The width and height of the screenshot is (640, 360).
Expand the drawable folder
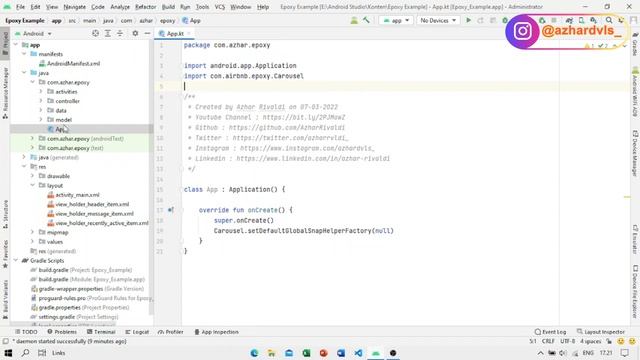coord(33,176)
